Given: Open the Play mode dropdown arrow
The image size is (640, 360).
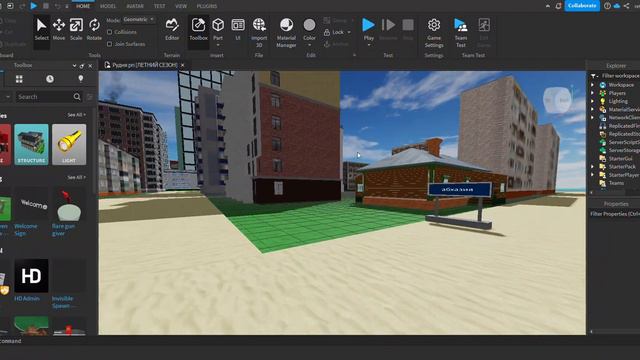Looking at the screenshot, I should 369,45.
